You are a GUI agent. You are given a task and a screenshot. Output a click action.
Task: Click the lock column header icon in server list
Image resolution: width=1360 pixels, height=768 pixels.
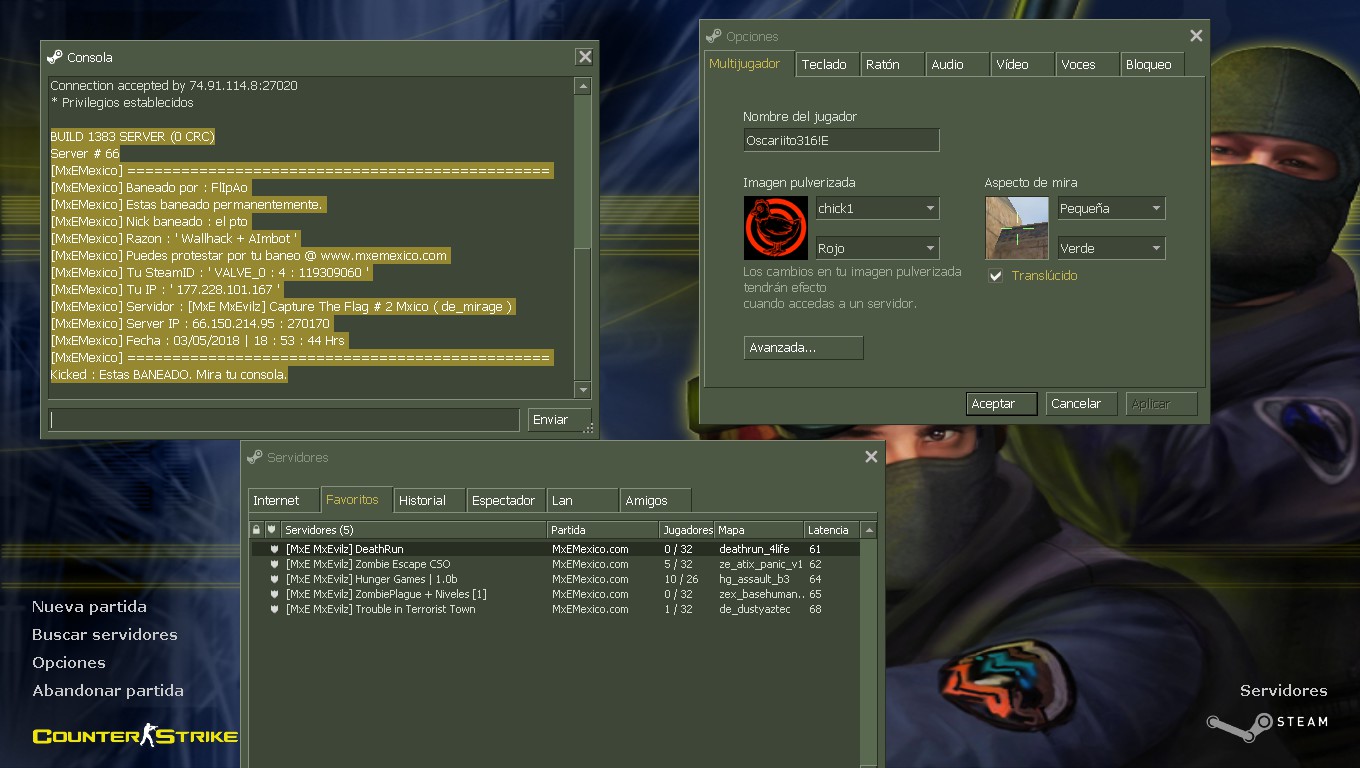point(256,530)
